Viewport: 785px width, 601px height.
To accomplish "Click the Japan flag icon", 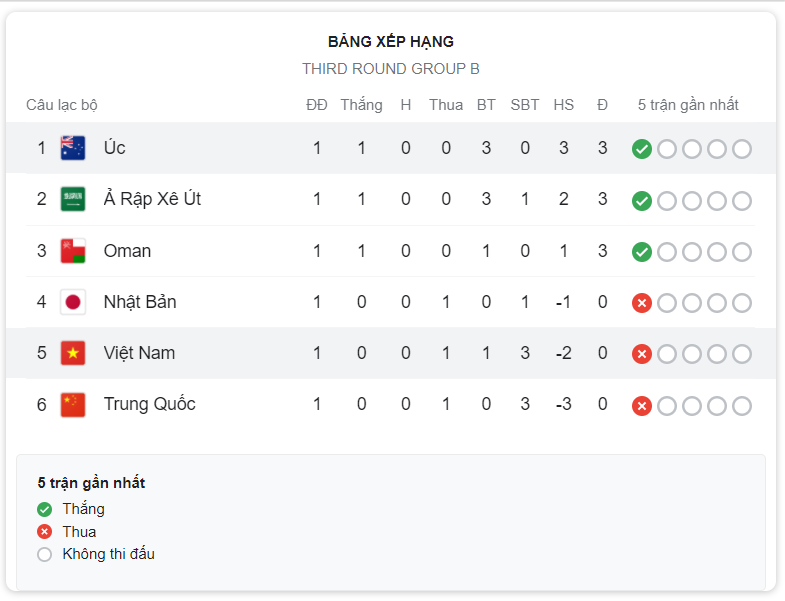I will 73,302.
